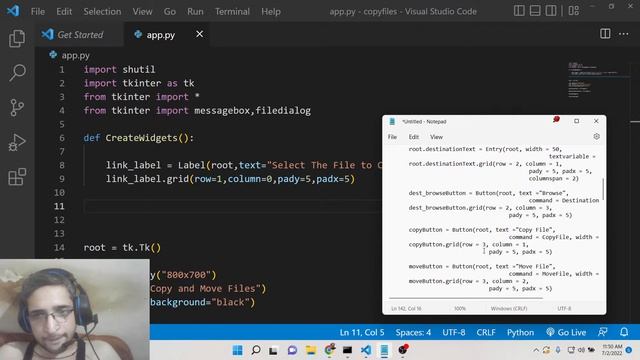The width and height of the screenshot is (640, 360).
Task: Open the Edit menu in VS Code
Action: [64, 11]
